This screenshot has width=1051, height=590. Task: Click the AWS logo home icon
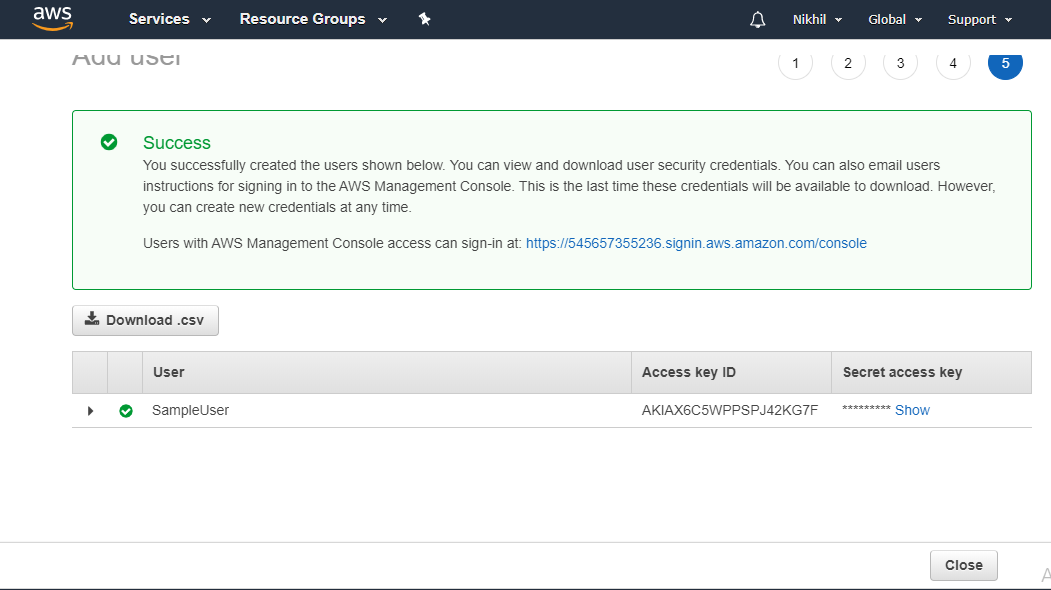(x=52, y=19)
